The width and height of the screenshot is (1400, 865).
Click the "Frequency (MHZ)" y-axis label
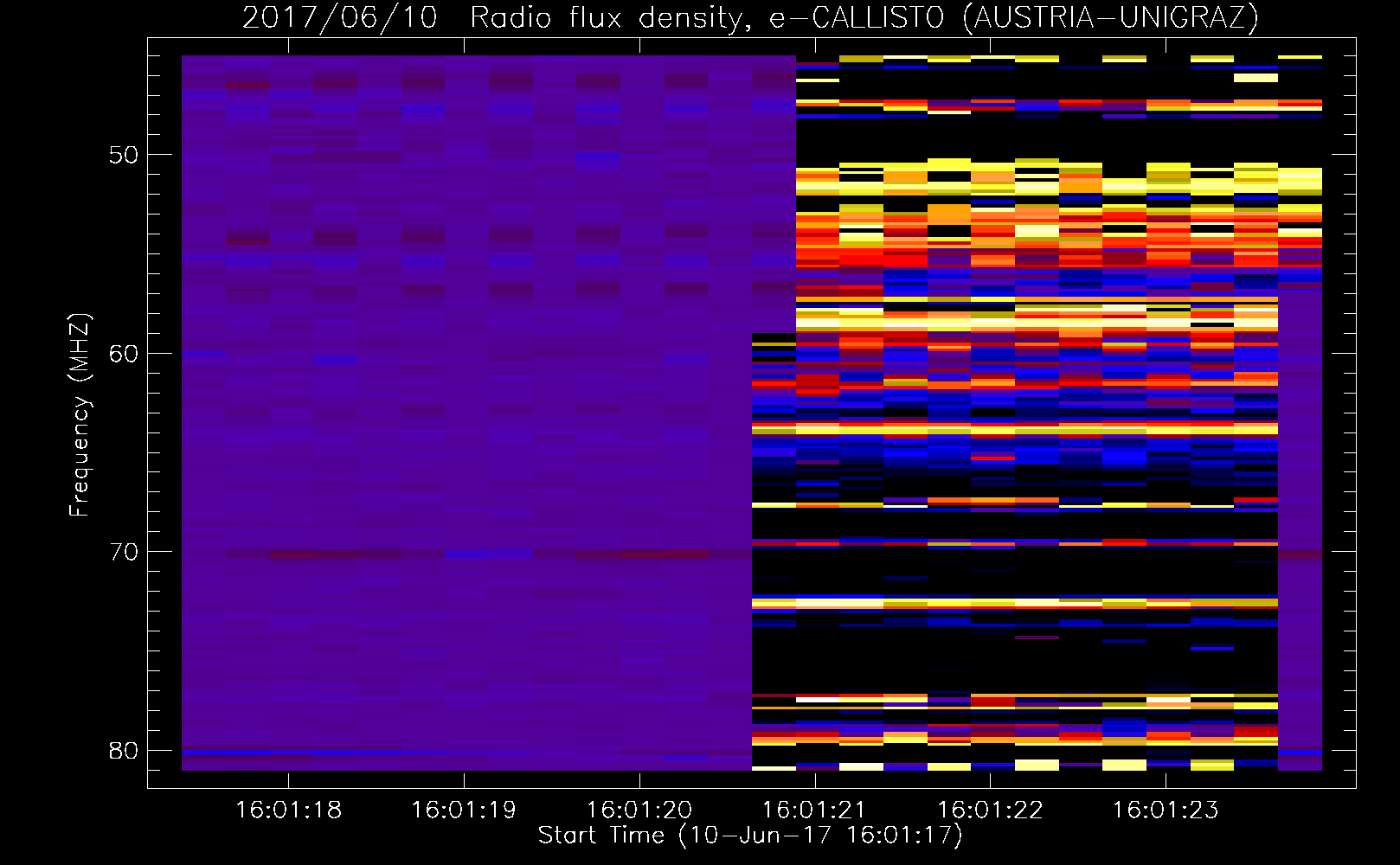coord(80,415)
